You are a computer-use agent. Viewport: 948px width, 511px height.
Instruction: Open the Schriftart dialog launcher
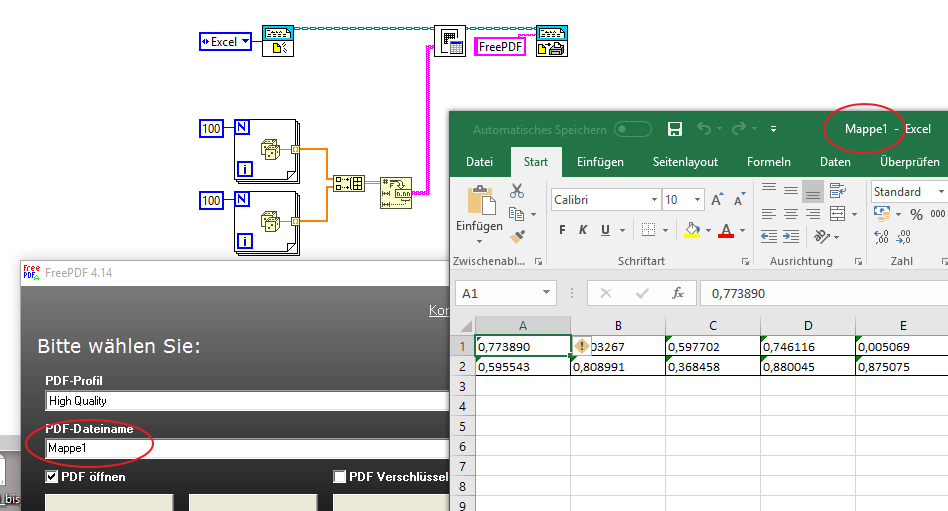(745, 261)
